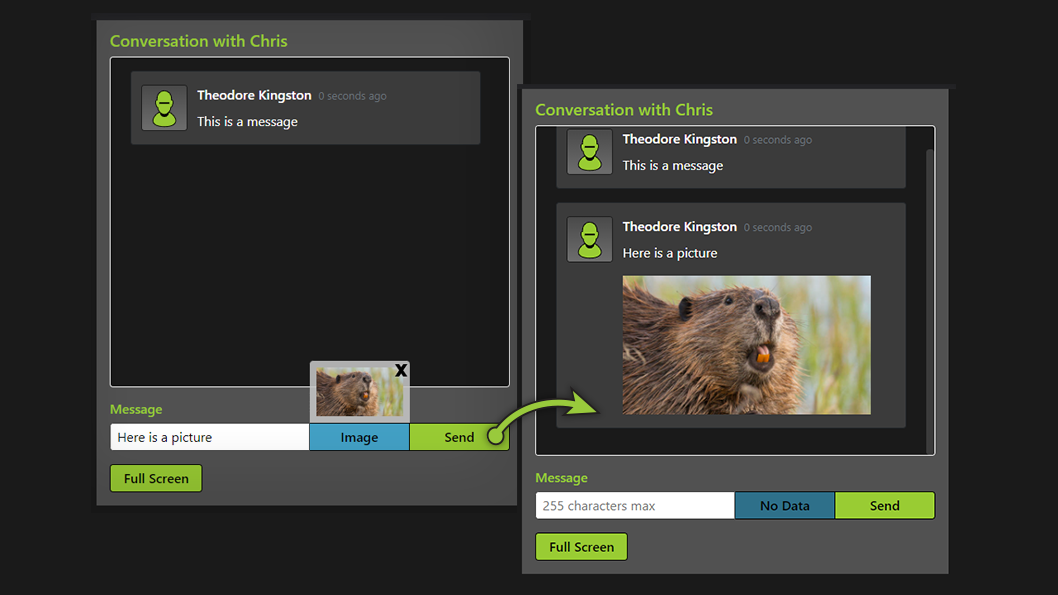Open Full Screen below the 'Here is a picture' input
This screenshot has width=1058, height=595.
coord(156,479)
